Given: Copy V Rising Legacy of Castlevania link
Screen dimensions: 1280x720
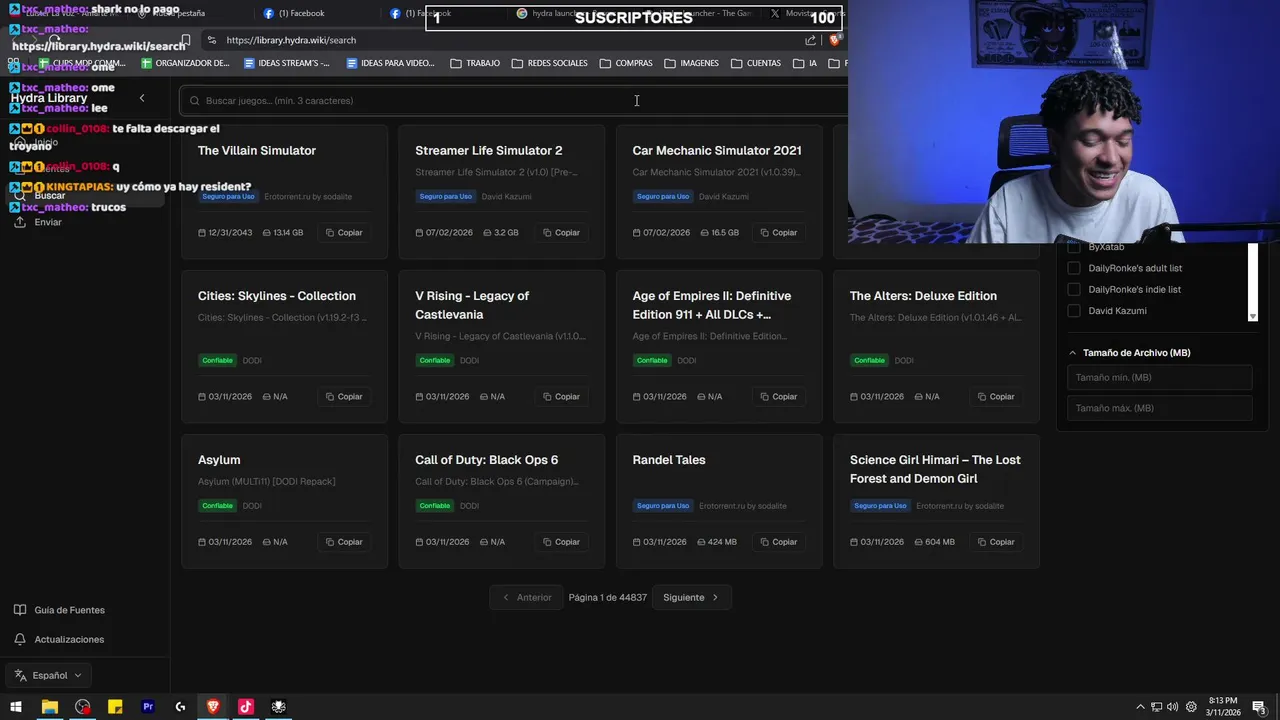Looking at the screenshot, I should pyautogui.click(x=561, y=396).
